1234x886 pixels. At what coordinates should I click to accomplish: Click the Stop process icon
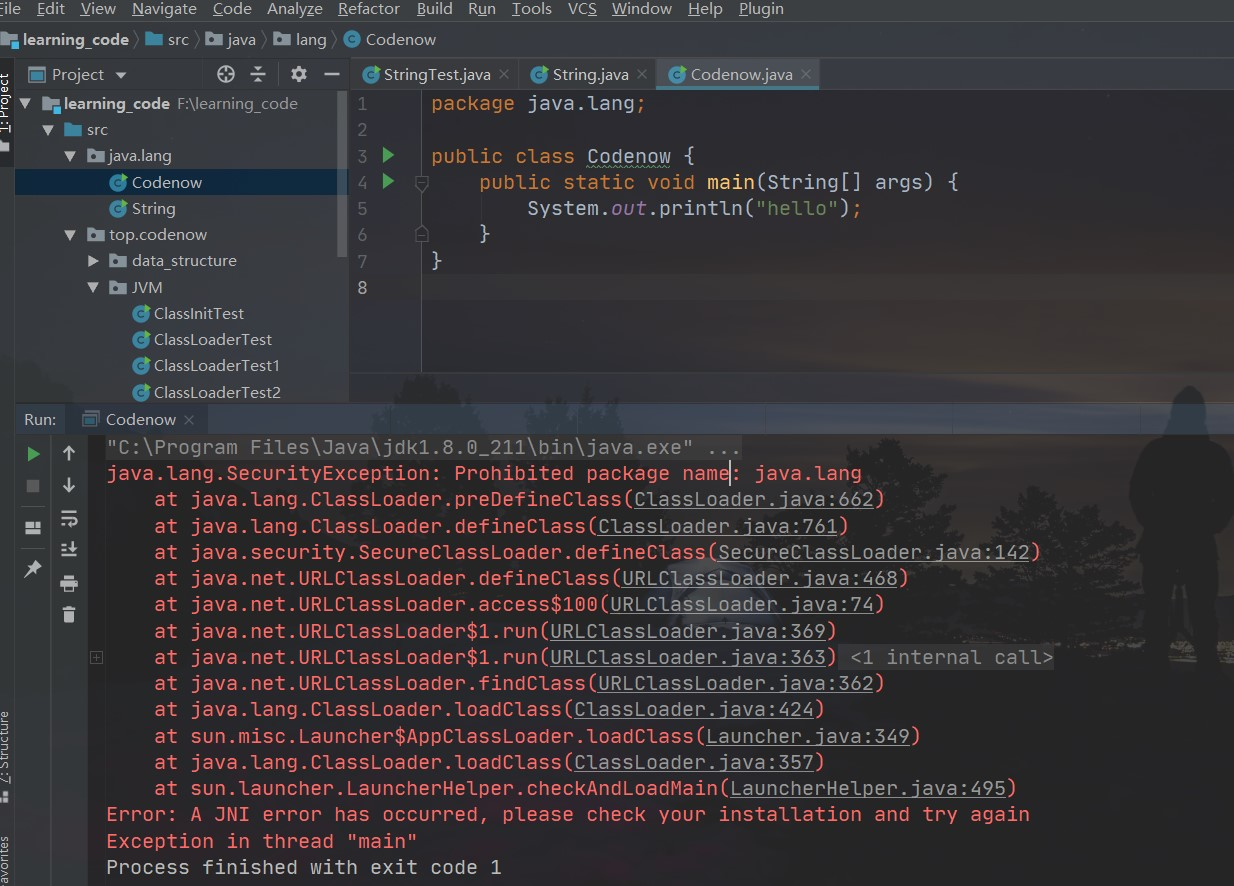pyautogui.click(x=33, y=485)
